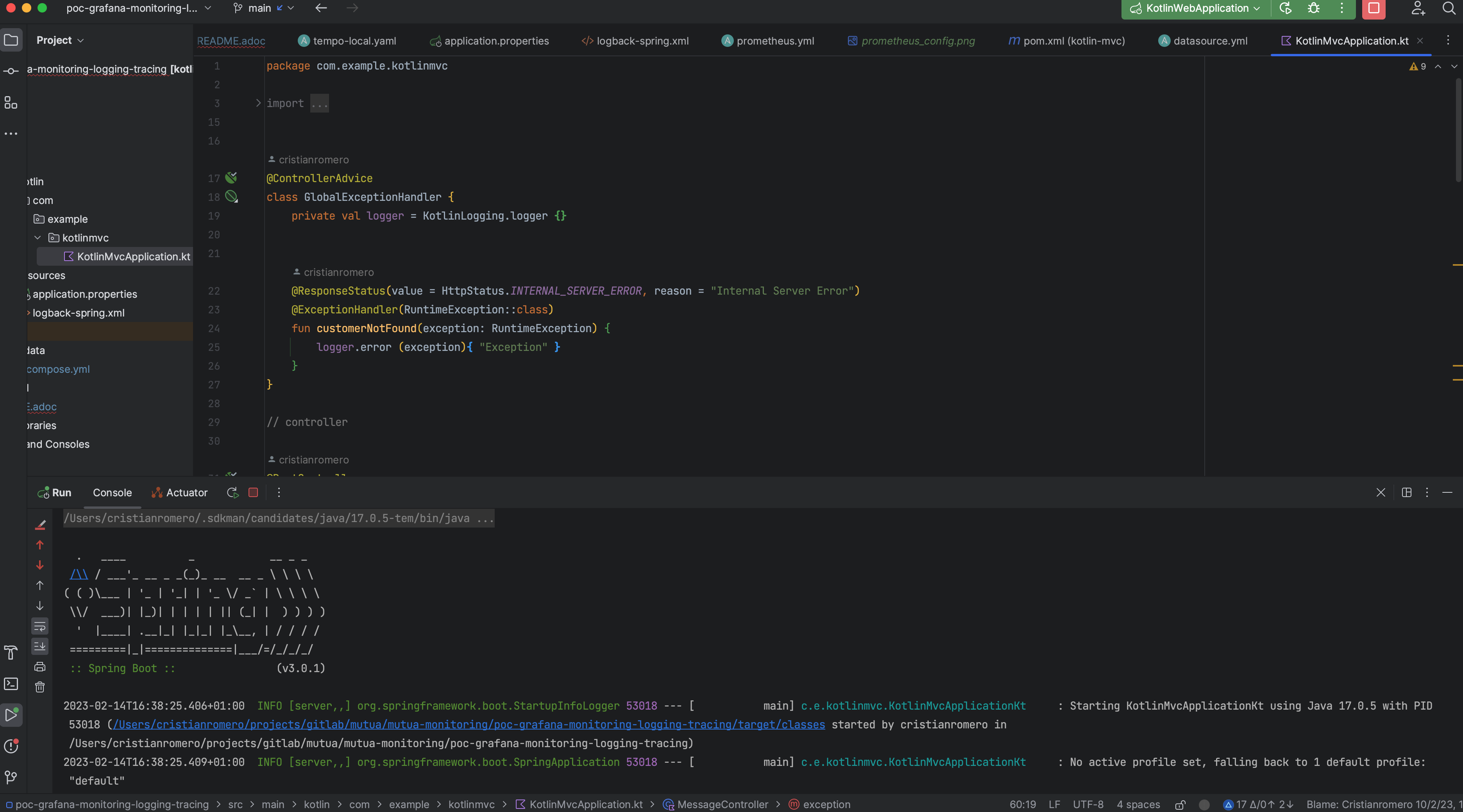The height and width of the screenshot is (812, 1463).
Task: Open the Commit tool window icon
Action: click(x=11, y=71)
